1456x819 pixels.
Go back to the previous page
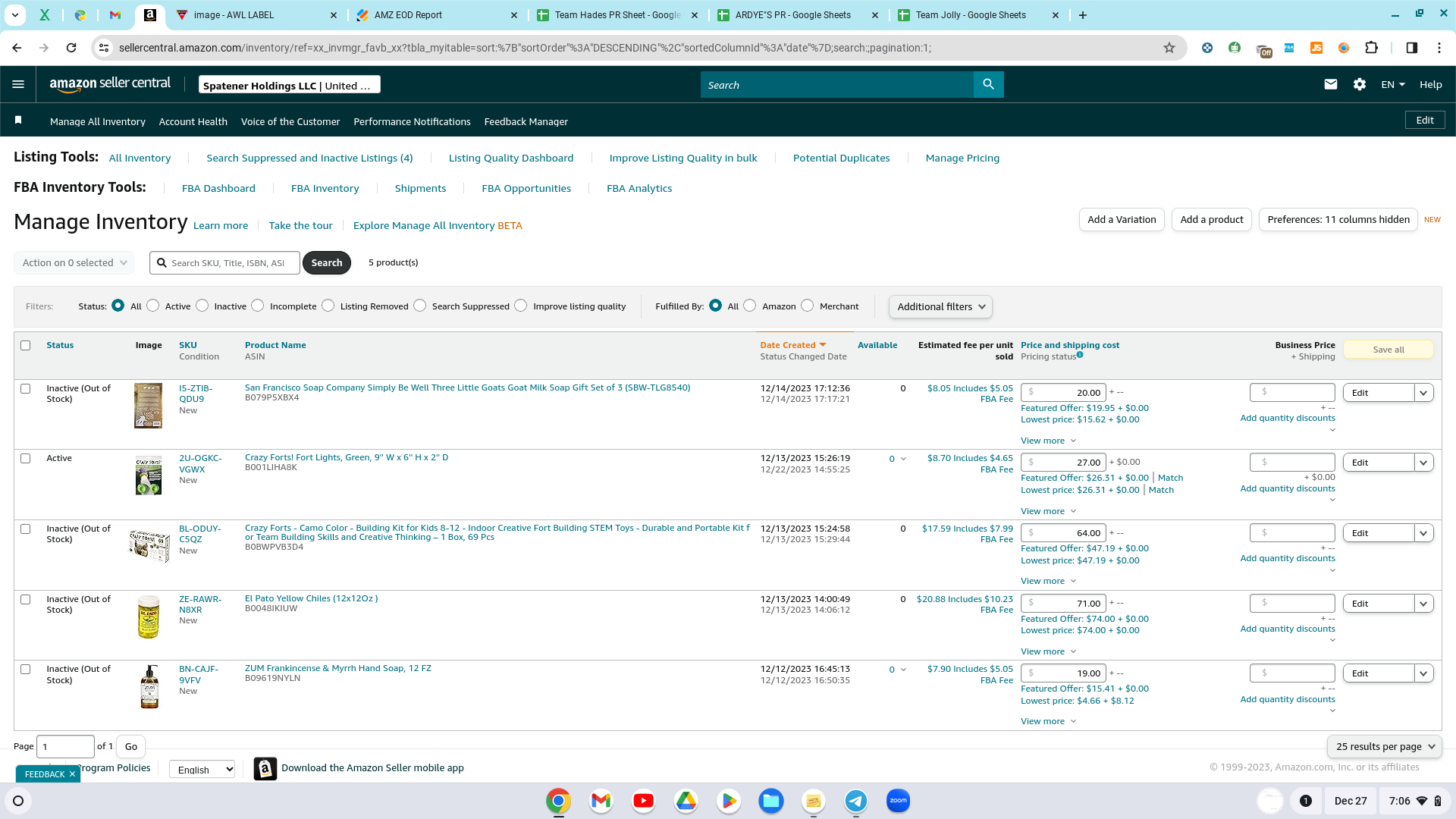click(x=17, y=48)
